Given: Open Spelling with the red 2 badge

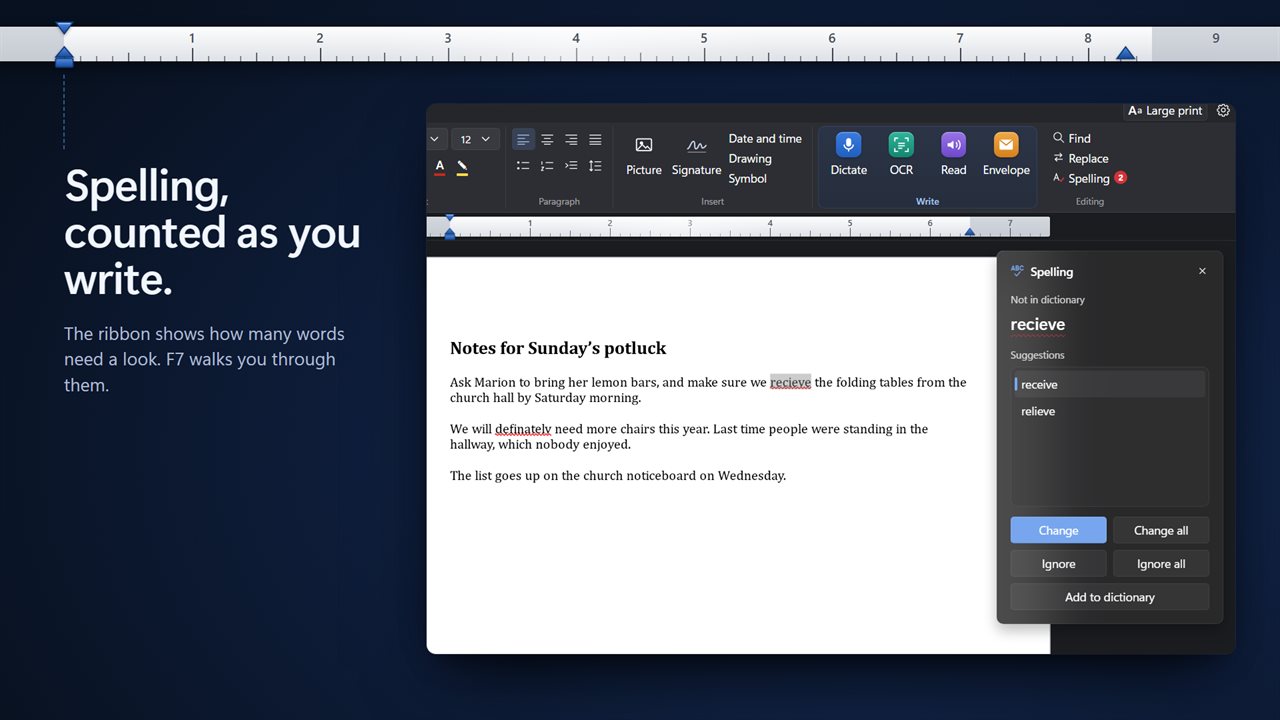Looking at the screenshot, I should (1090, 178).
